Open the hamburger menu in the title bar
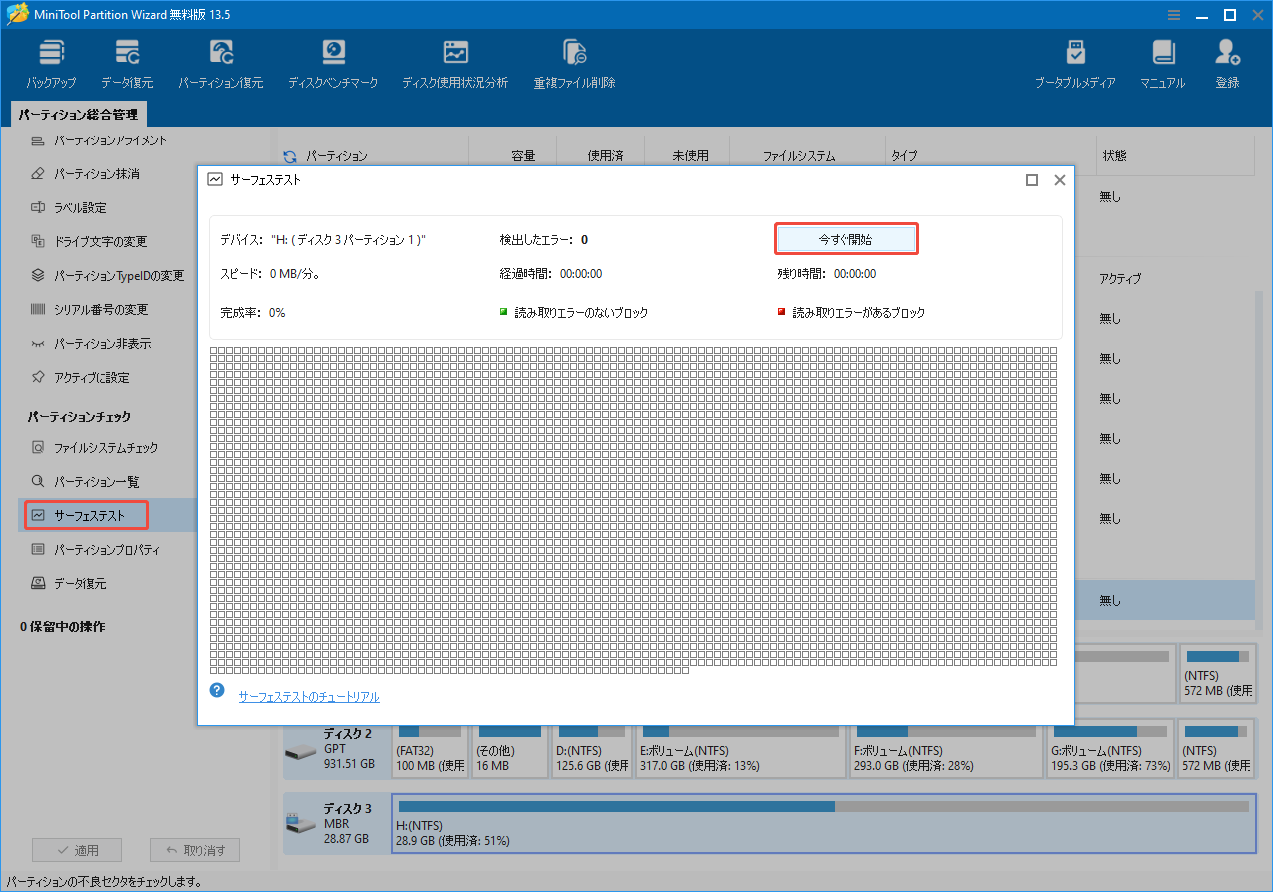The image size is (1273, 892). 1173,14
